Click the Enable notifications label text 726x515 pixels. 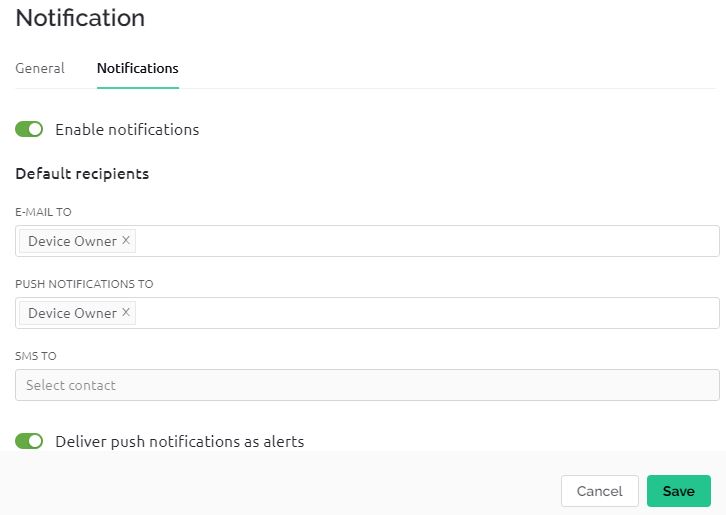127,130
